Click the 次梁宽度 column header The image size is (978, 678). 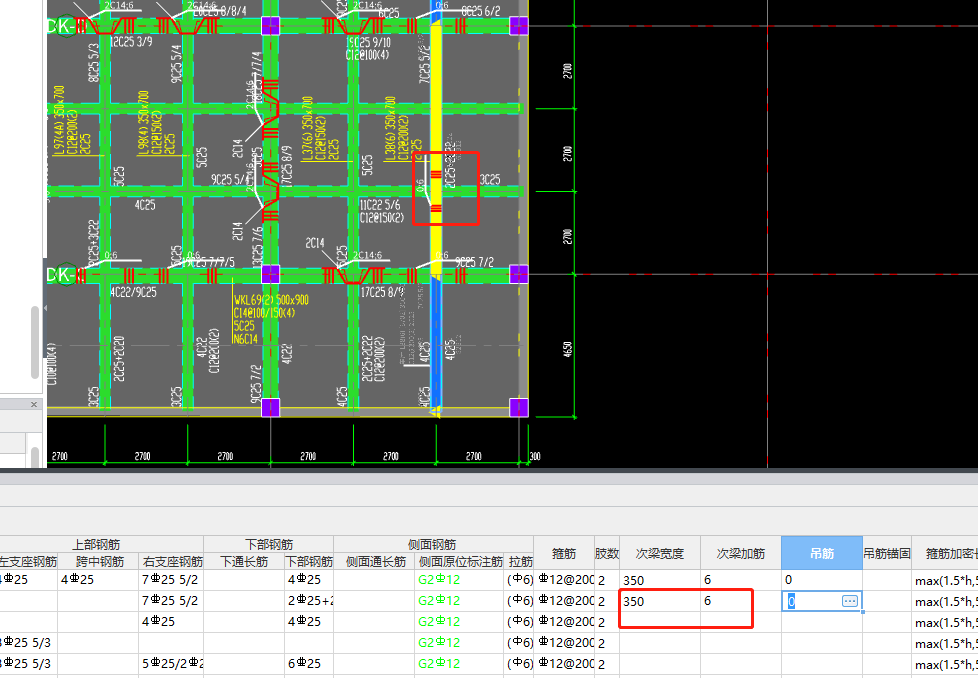pyautogui.click(x=660, y=553)
